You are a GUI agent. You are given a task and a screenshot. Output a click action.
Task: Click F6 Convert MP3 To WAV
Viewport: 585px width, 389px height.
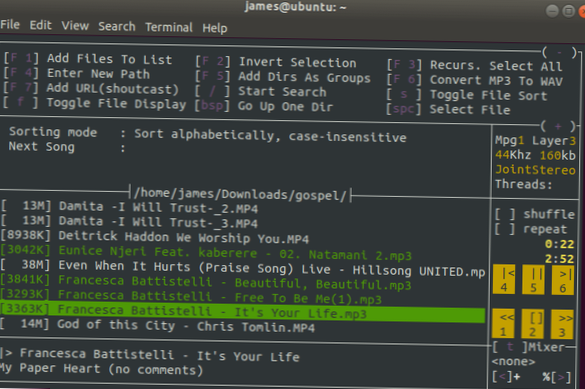[475, 80]
